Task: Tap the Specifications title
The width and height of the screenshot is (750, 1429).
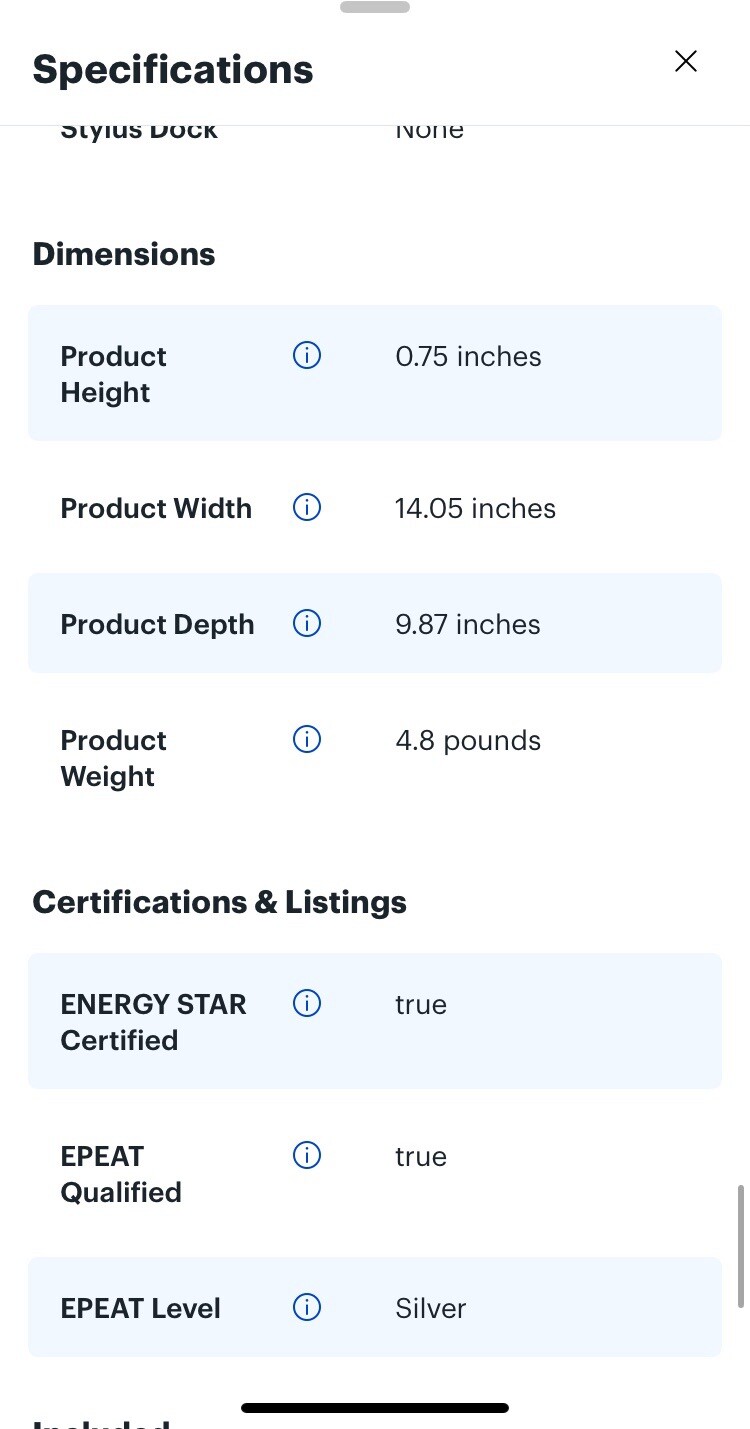Action: (173, 70)
